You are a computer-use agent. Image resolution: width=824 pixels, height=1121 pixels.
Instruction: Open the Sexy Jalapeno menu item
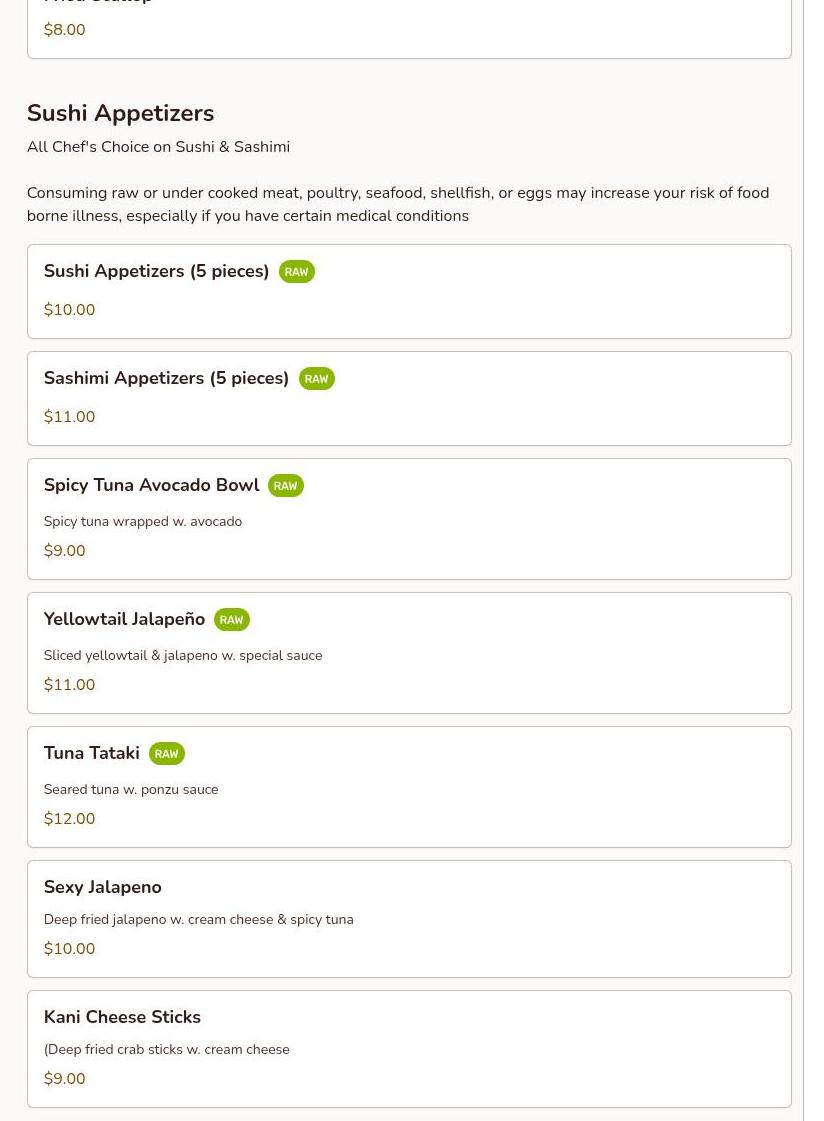[102, 887]
